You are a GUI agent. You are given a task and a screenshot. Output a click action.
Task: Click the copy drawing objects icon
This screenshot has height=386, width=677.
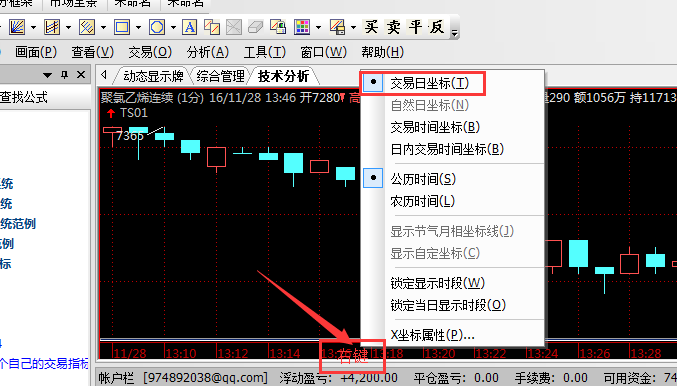click(x=212, y=27)
